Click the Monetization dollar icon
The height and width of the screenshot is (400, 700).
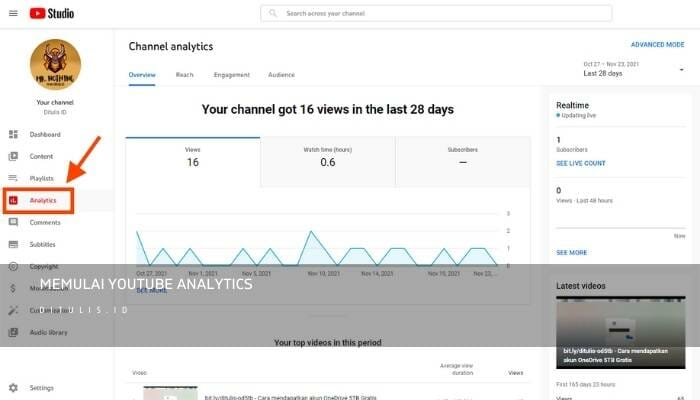tap(13, 288)
